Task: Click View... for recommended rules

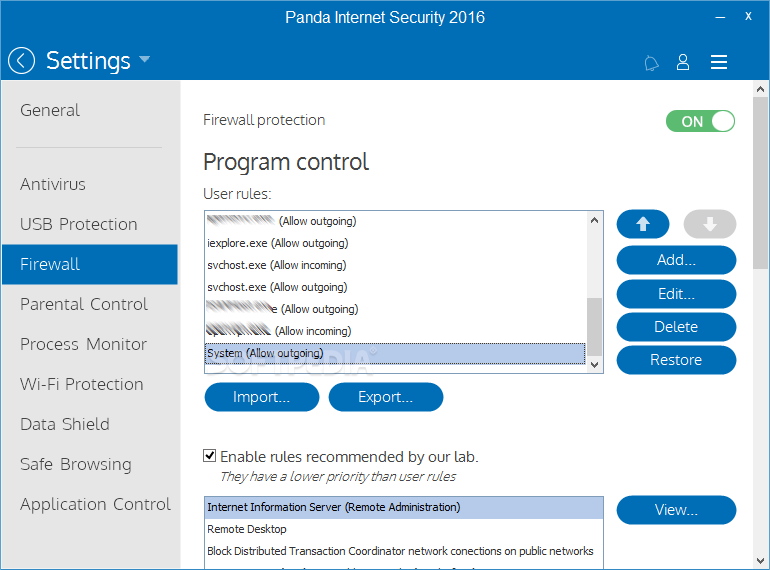Action: [x=676, y=510]
